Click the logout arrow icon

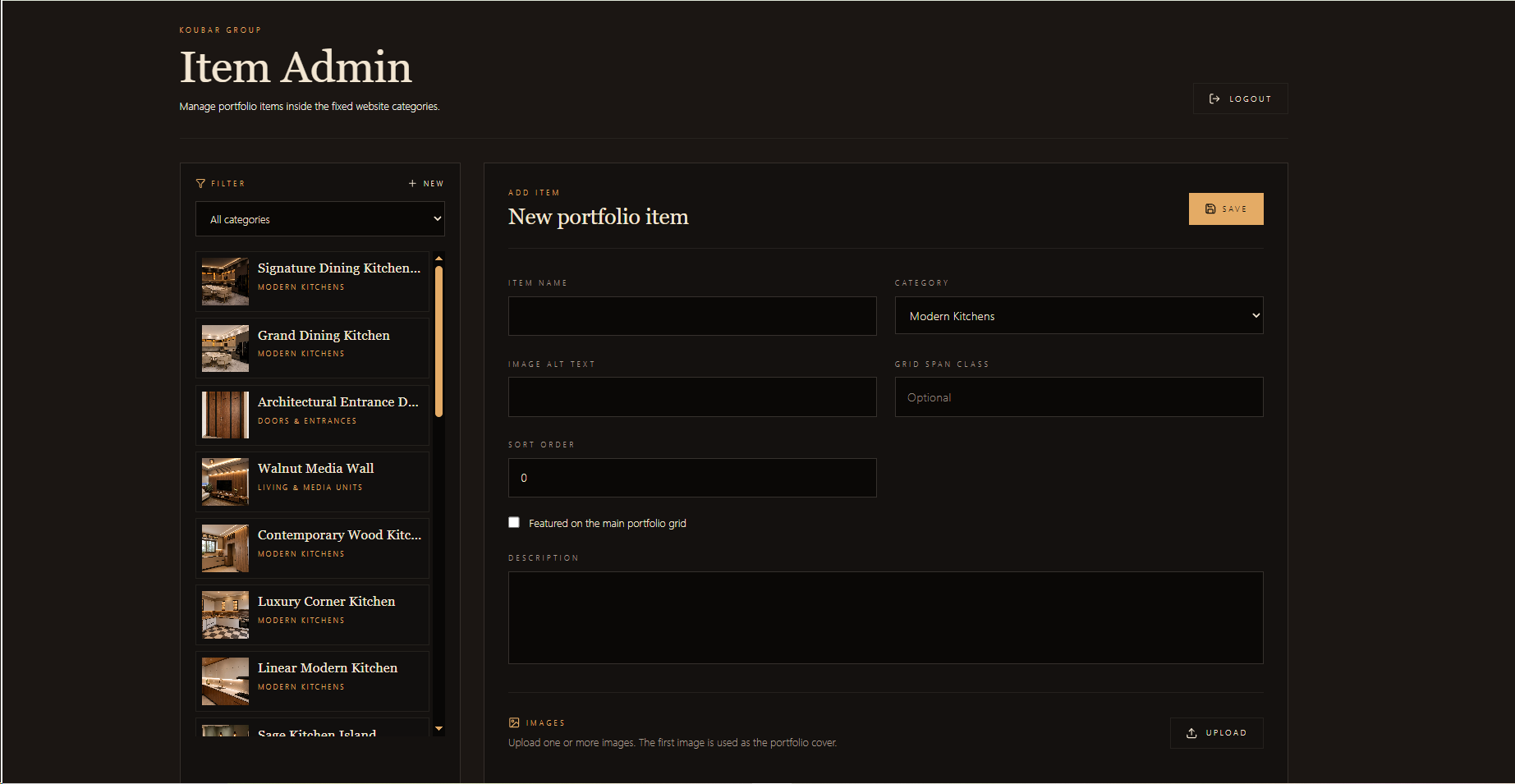1214,99
